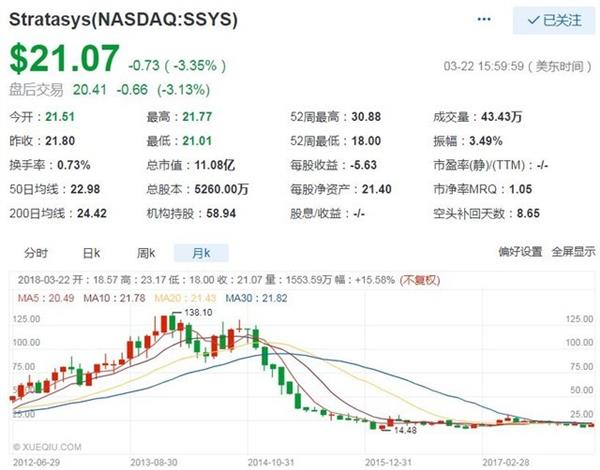Click the 总市值 value 11.08亿

click(215, 165)
